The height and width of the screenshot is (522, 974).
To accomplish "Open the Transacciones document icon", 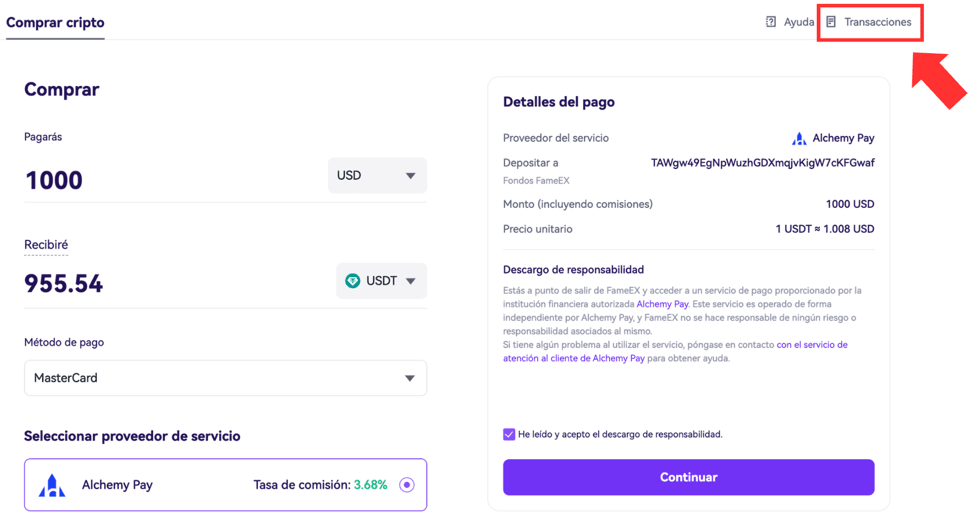I will pos(831,22).
